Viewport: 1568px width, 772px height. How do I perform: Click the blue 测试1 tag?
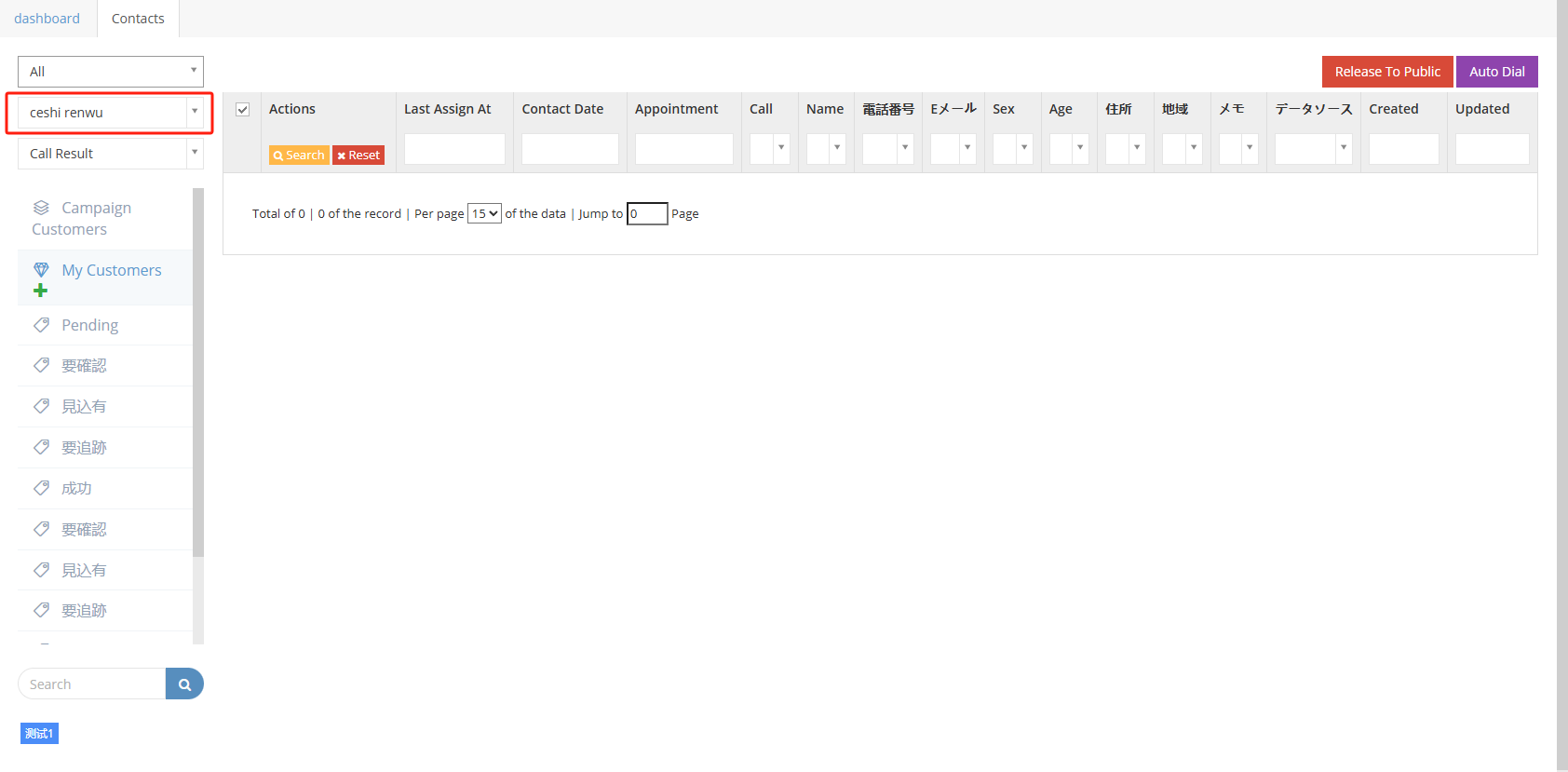coord(39,734)
